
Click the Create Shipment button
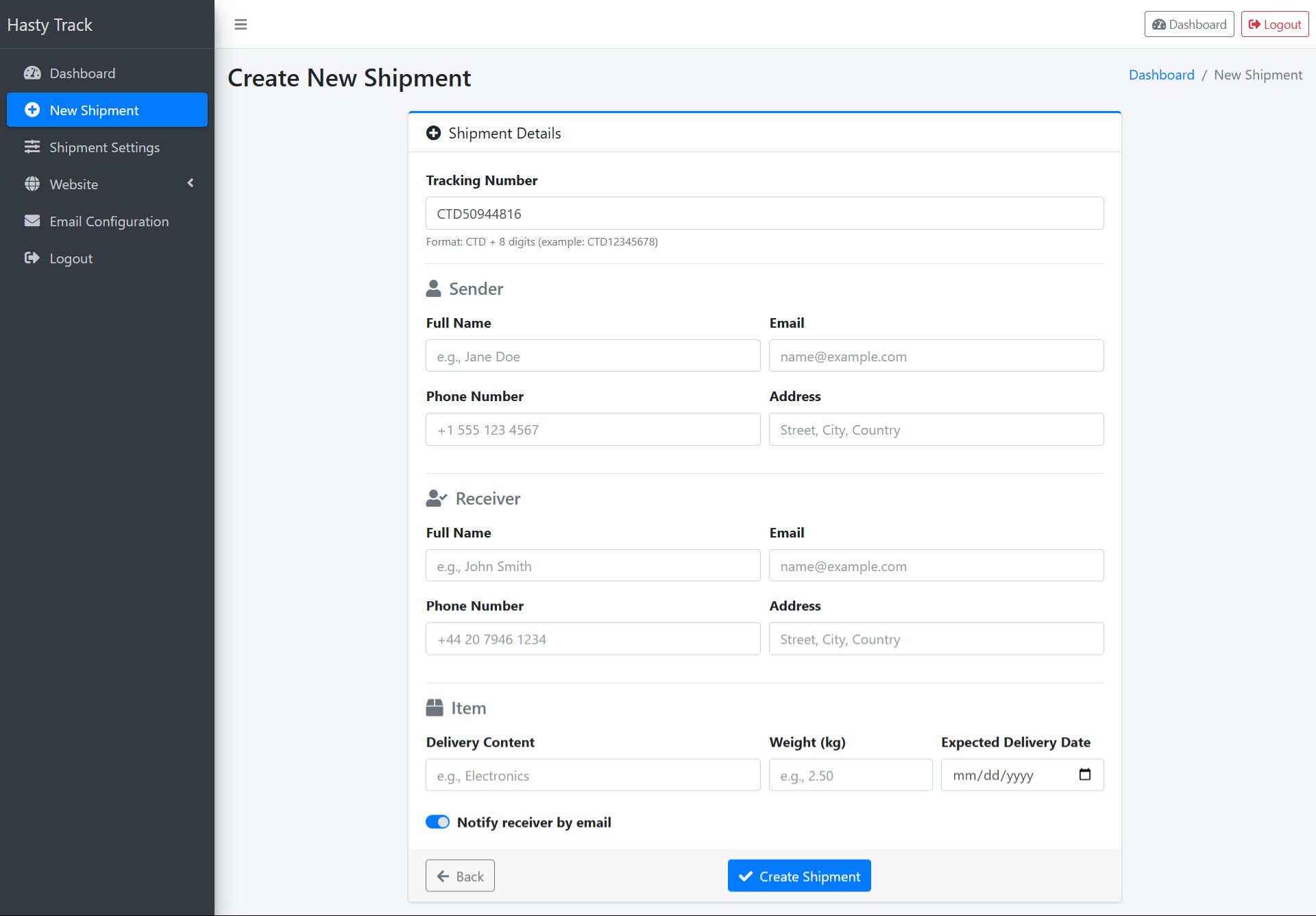[799, 876]
